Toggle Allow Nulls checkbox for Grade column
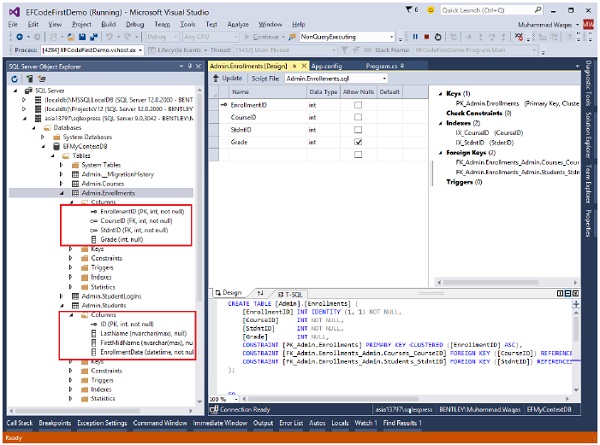Image resolution: width=600 pixels, height=445 pixels. [x=357, y=143]
